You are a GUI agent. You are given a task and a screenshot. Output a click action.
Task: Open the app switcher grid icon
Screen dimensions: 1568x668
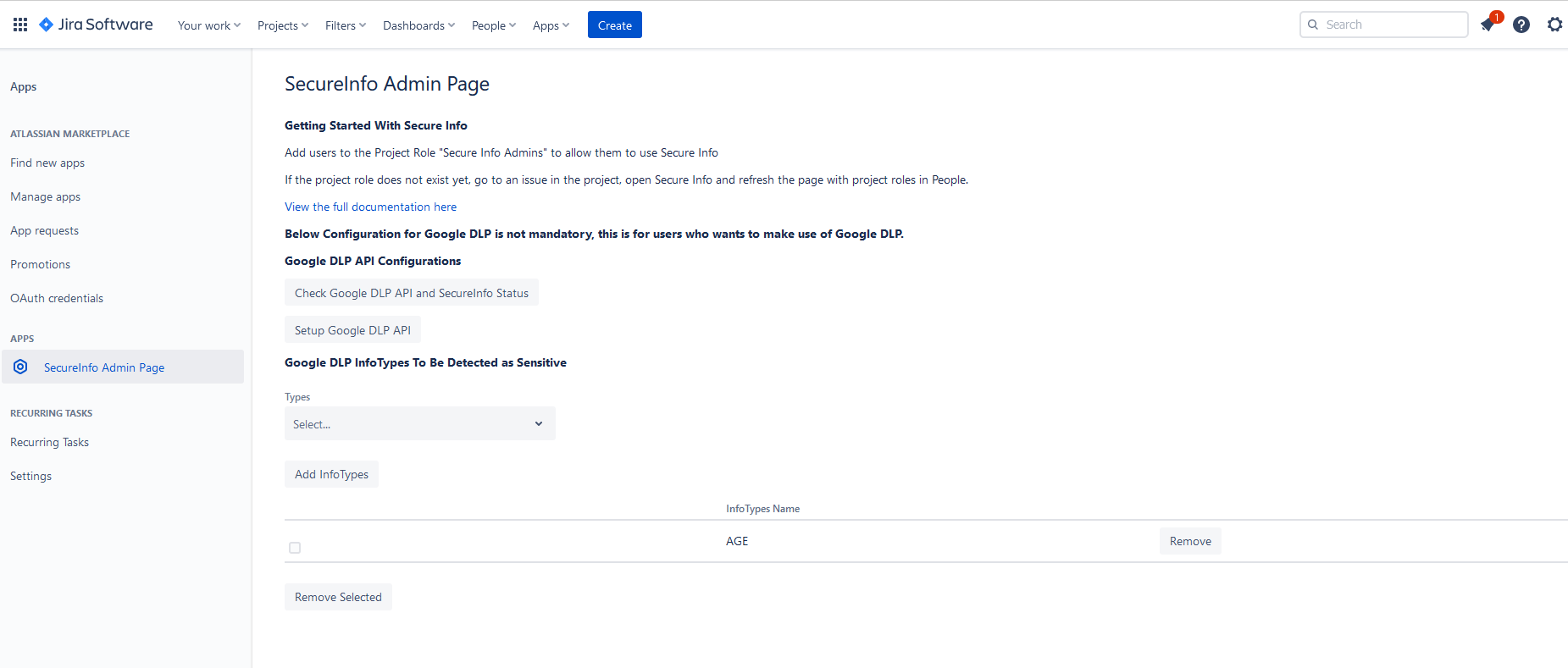click(20, 25)
